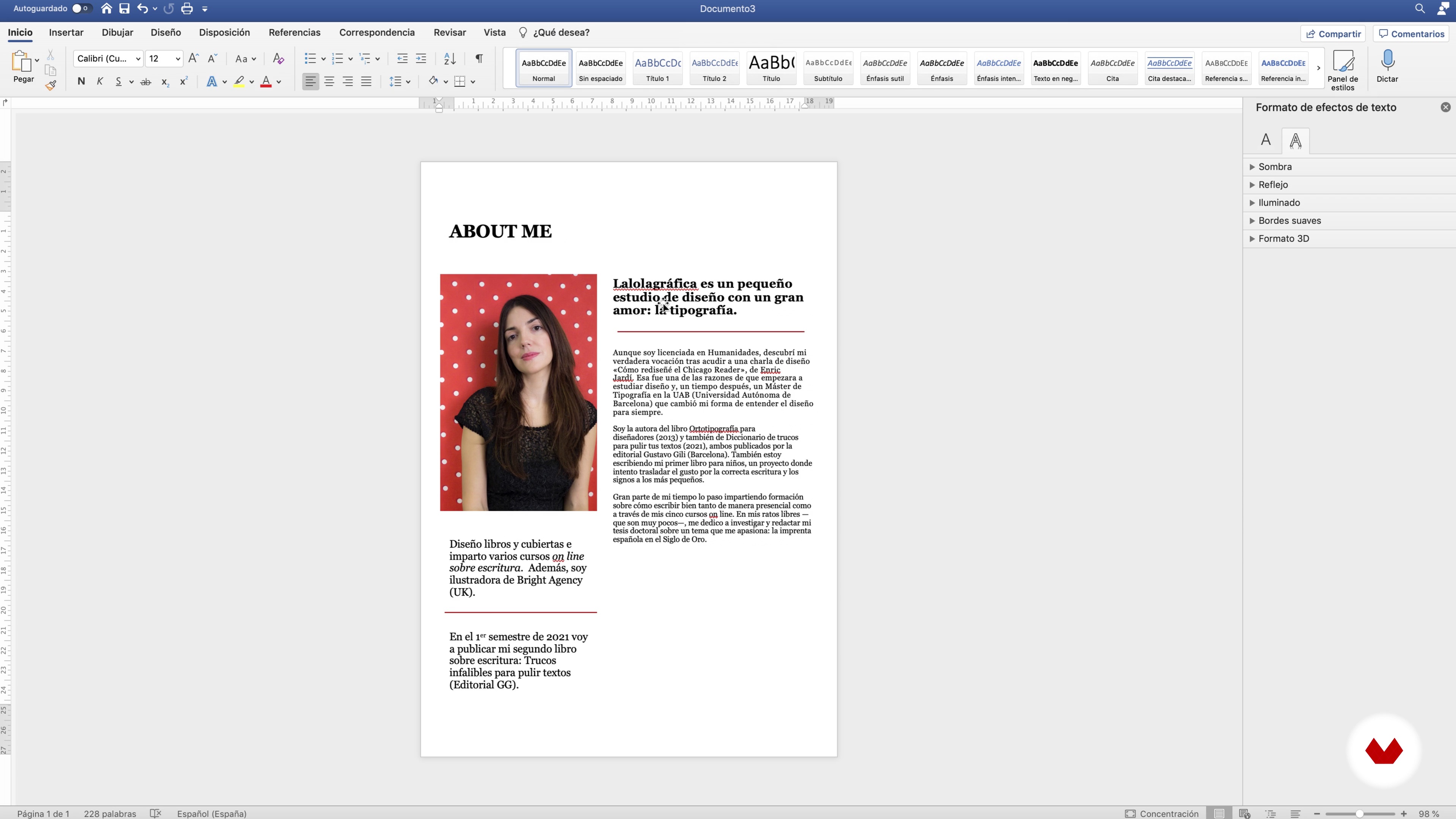
Task: Click the Increase Indent icon
Action: pos(421,59)
